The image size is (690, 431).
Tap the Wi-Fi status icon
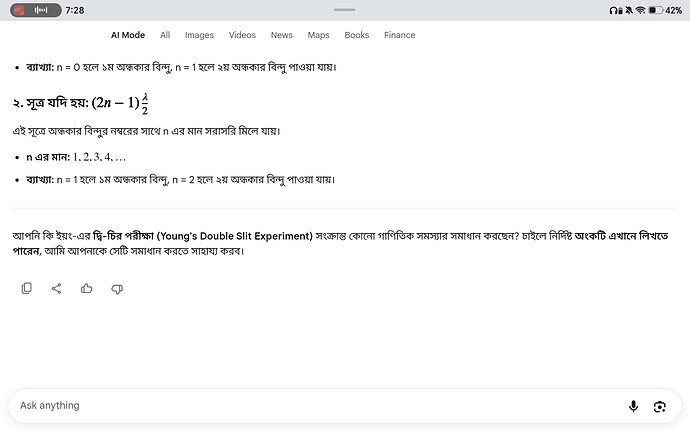pos(640,10)
